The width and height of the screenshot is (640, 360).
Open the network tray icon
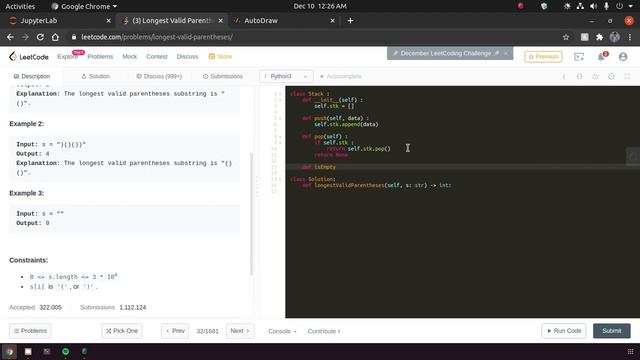[580, 6]
